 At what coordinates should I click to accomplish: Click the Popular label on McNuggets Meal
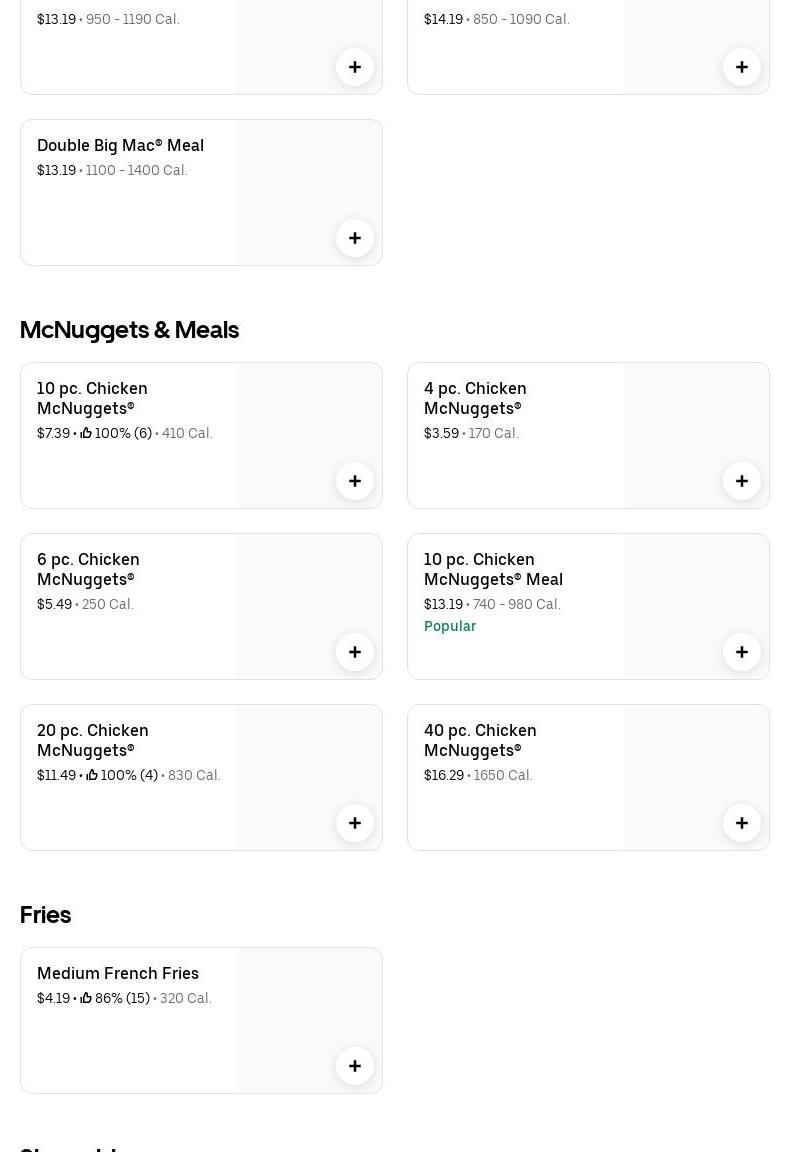coord(450,626)
